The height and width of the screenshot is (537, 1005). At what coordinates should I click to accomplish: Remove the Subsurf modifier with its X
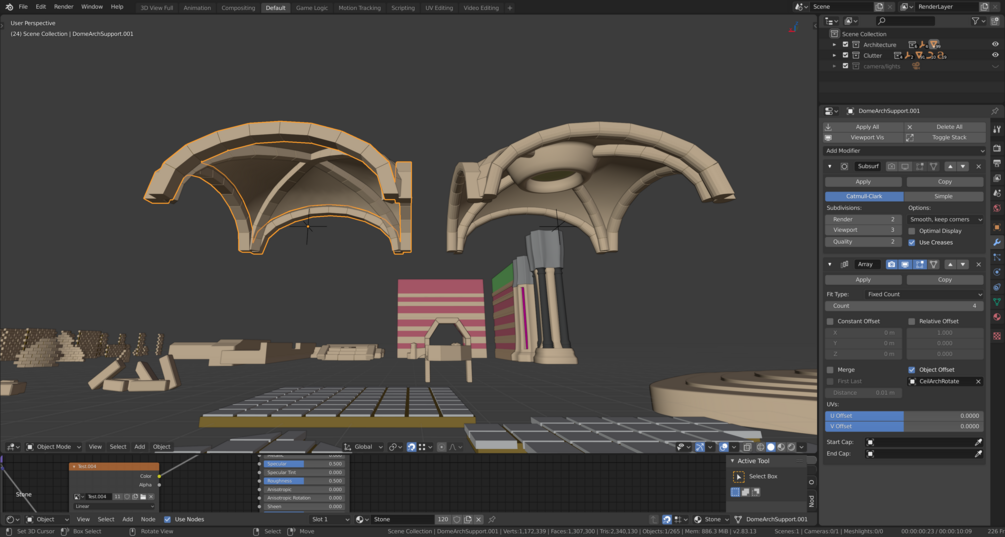pos(978,166)
